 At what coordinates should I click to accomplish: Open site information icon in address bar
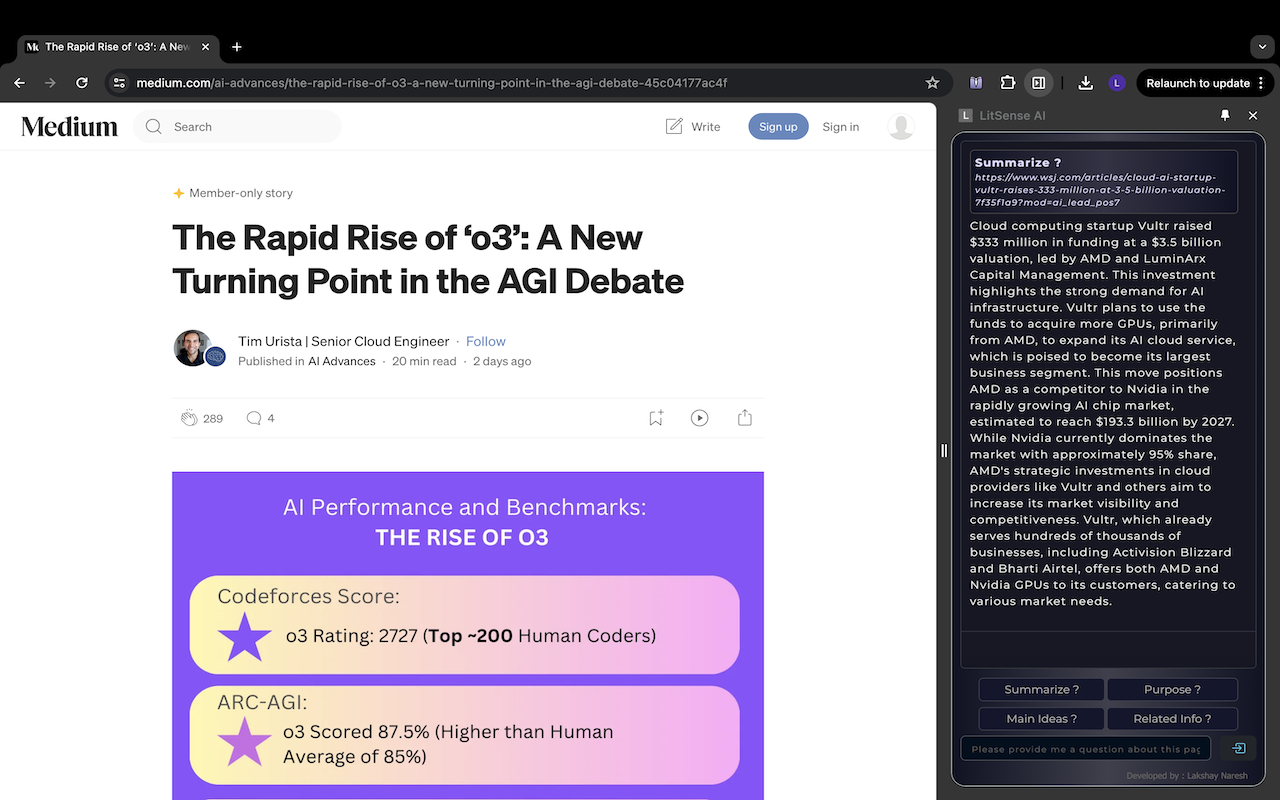118,83
